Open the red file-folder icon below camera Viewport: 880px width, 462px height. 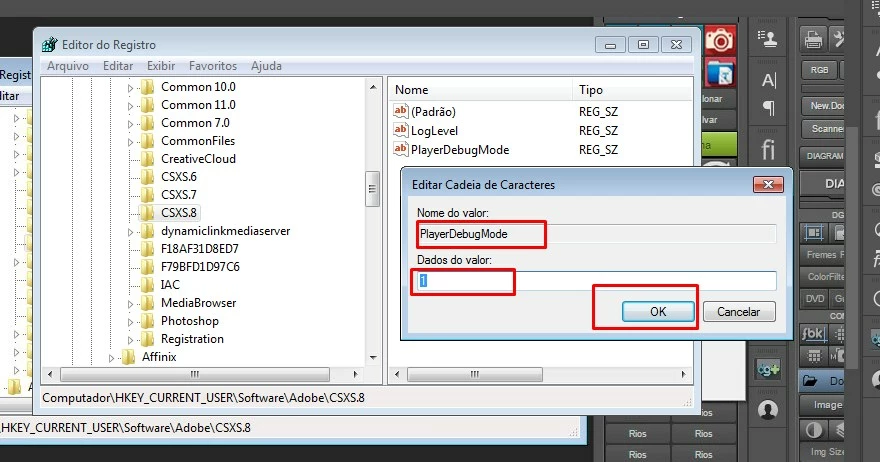720,73
